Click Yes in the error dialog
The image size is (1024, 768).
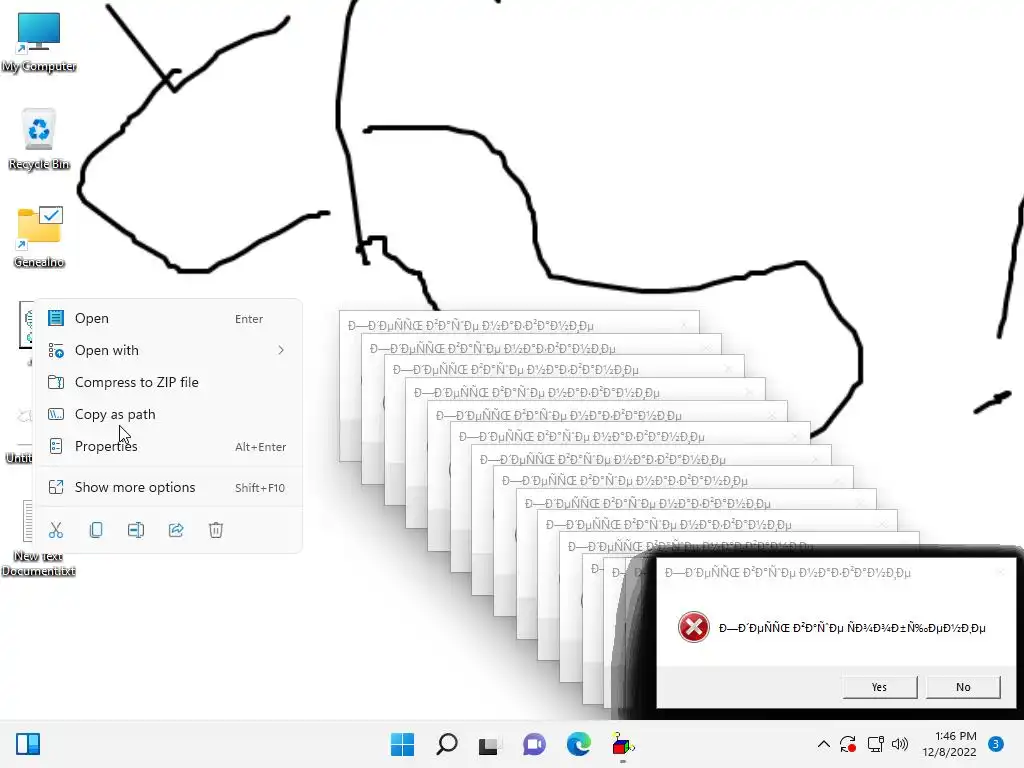pos(879,687)
